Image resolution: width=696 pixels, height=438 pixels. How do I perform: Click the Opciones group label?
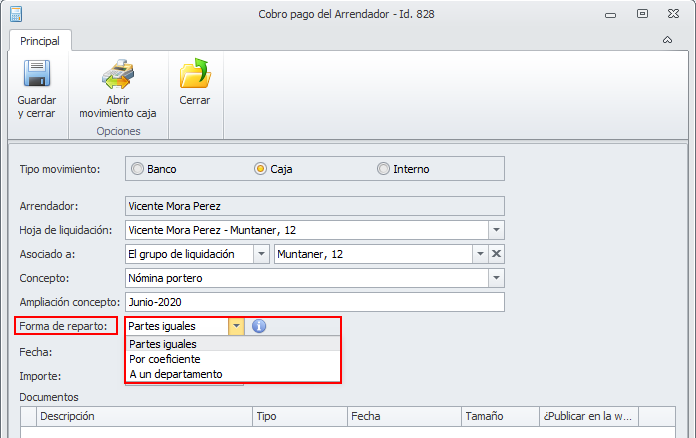[119, 131]
